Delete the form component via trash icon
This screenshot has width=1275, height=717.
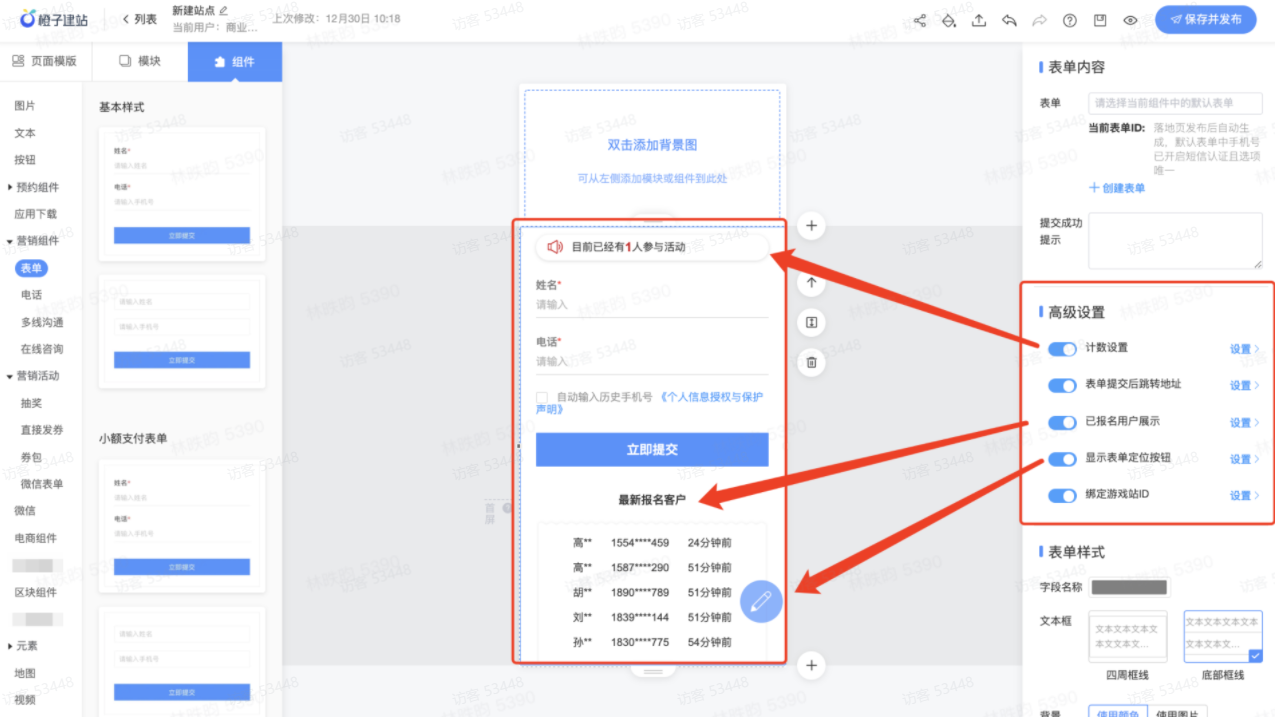pos(811,360)
